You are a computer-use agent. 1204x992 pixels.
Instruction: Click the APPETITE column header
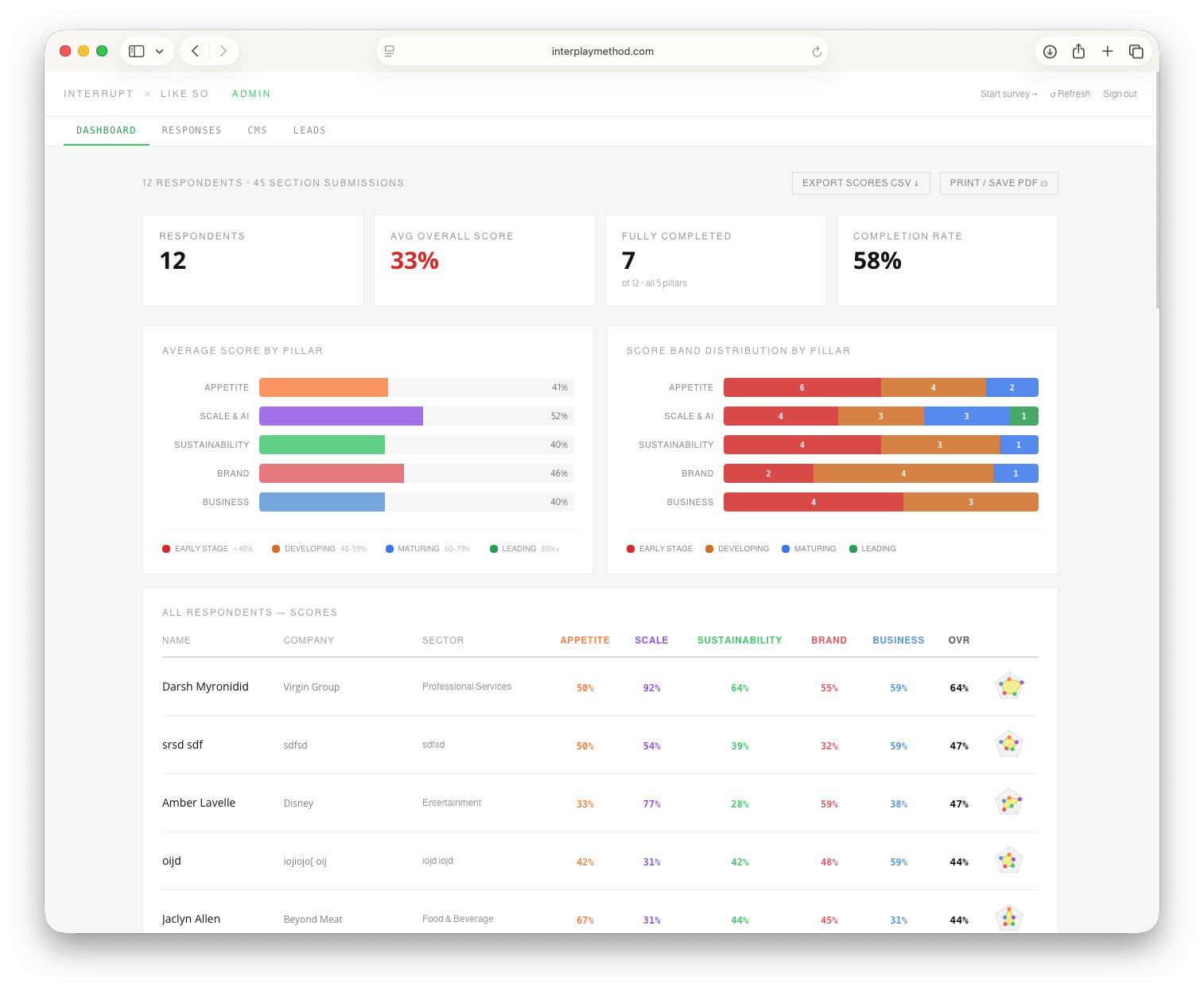pos(585,640)
